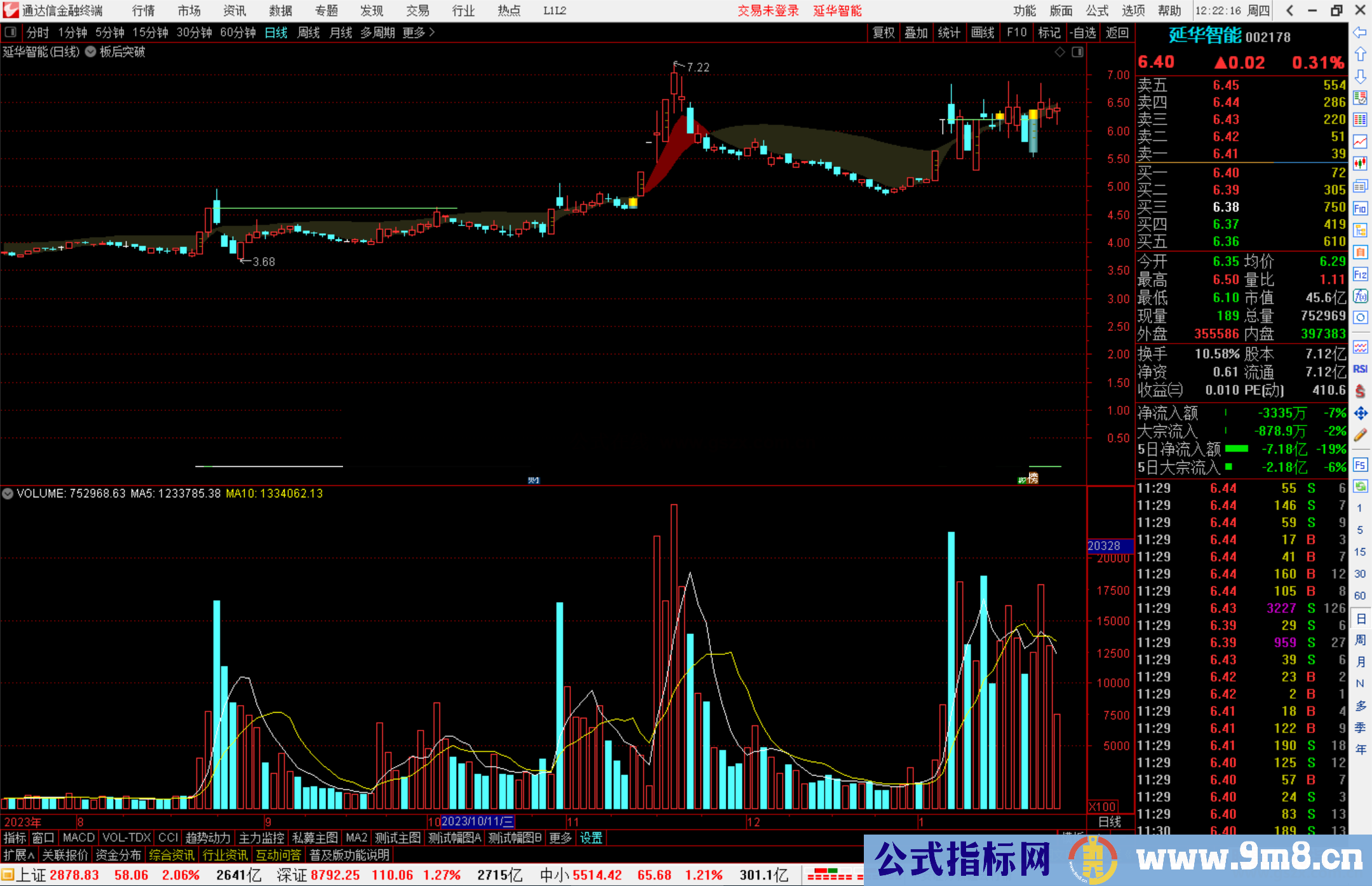Click the 交易未登录 link
Image resolution: width=1372 pixels, height=886 pixels.
click(767, 11)
